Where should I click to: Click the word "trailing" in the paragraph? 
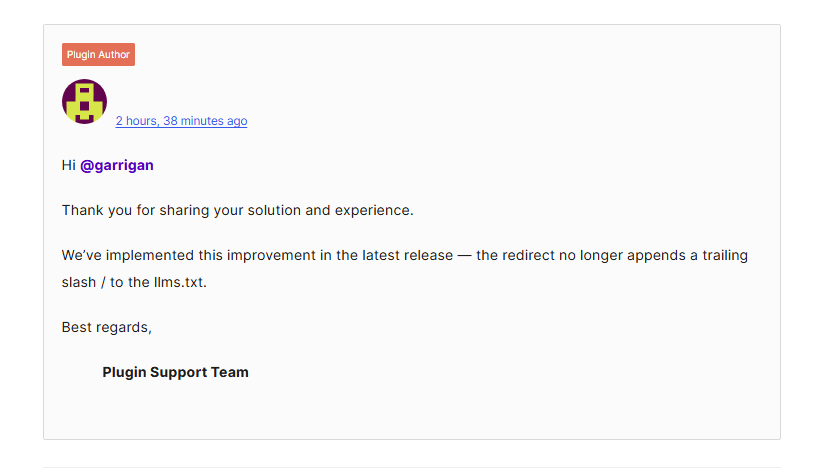tap(721, 255)
